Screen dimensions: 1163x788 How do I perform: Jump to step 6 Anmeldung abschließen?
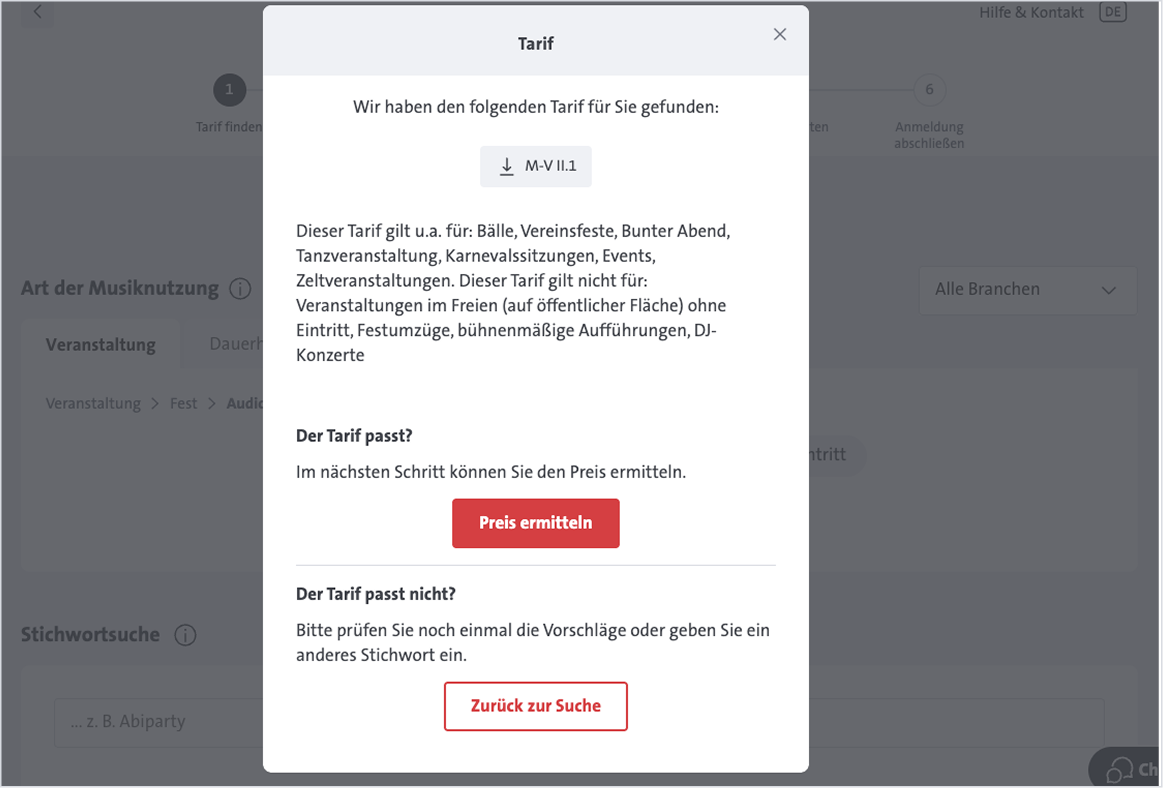pos(929,89)
